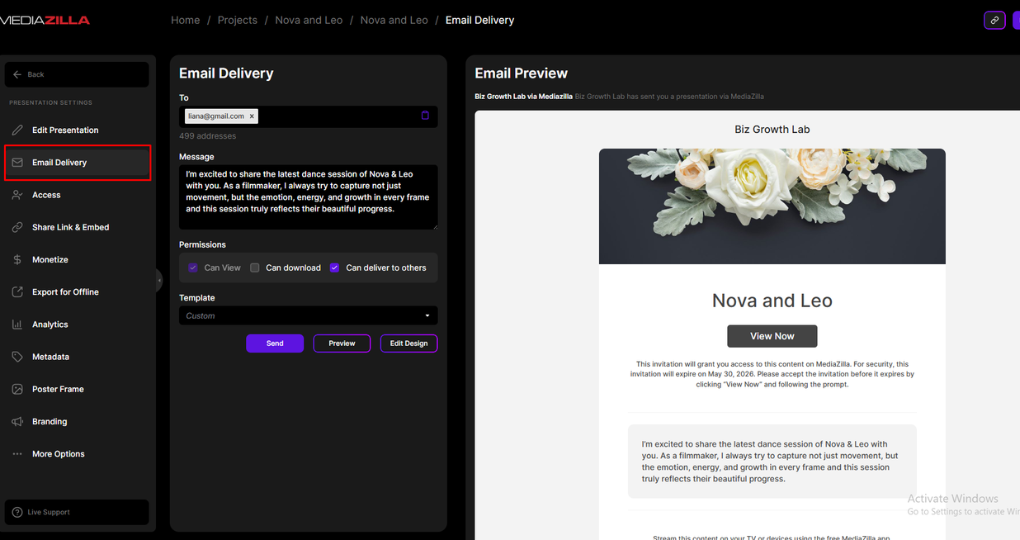Open the Template dropdown showing Custom
This screenshot has height=540, width=1020.
(308, 316)
